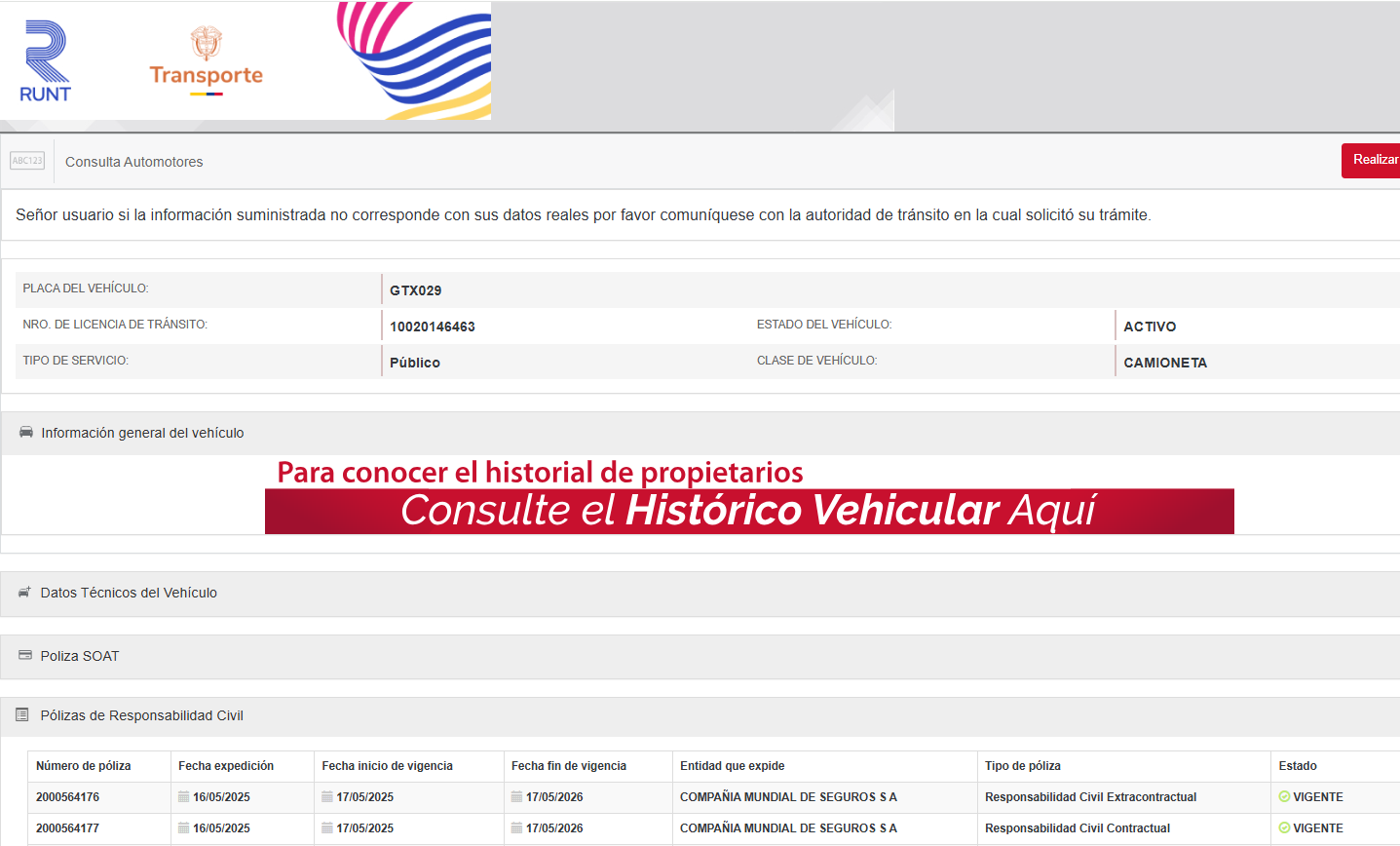Collapse the Pólizas de Responsabilidad Civil section
Viewport: 1400px width, 846px height.
click(x=142, y=715)
